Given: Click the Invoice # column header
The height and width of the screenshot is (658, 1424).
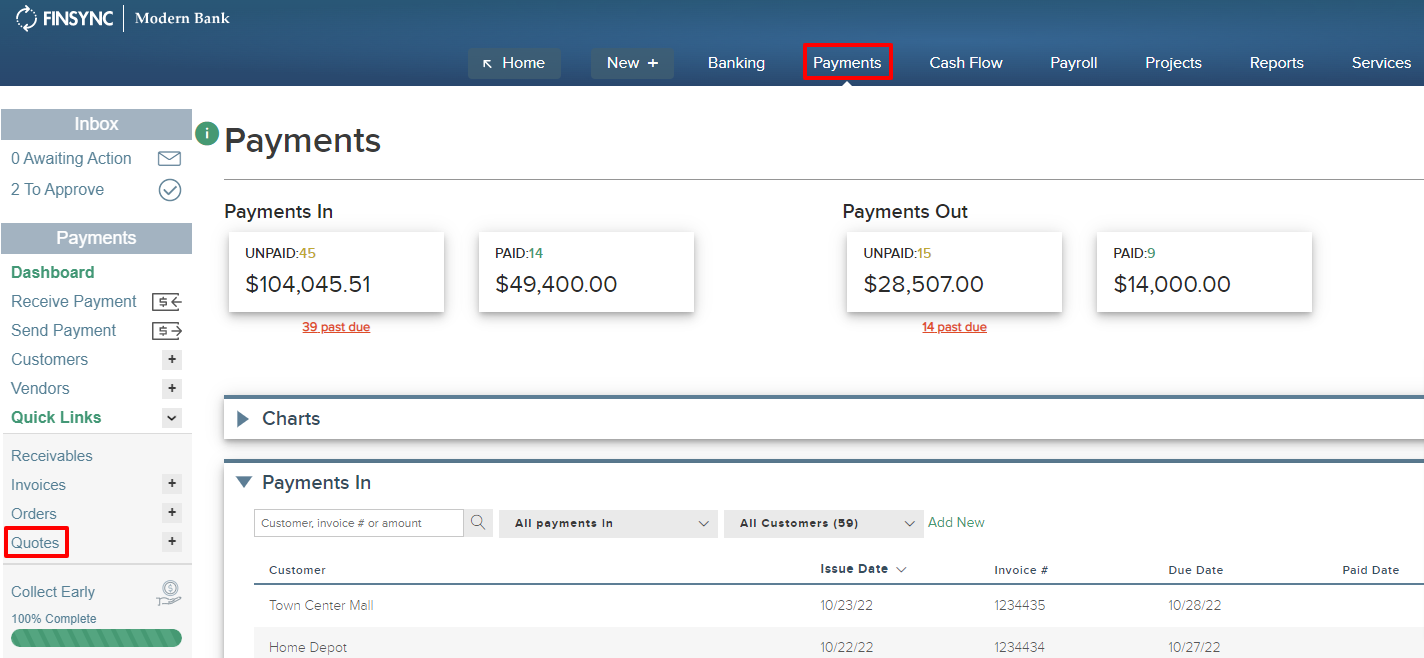Looking at the screenshot, I should tap(1021, 570).
